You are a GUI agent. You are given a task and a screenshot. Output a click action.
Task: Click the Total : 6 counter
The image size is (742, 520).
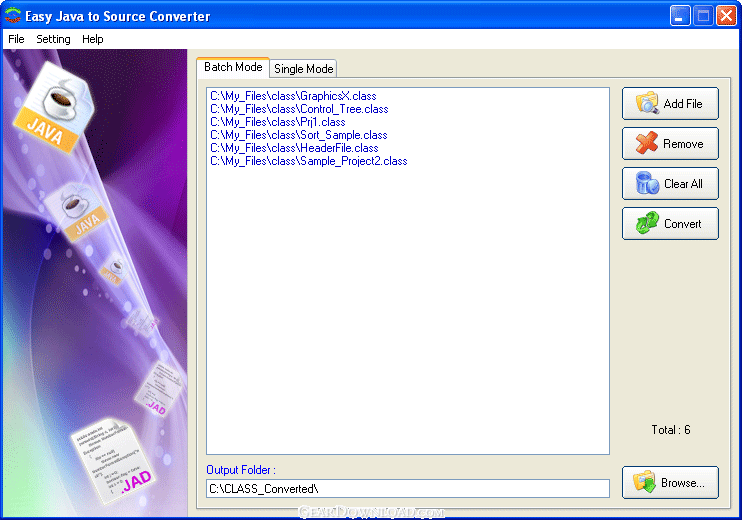pos(671,430)
